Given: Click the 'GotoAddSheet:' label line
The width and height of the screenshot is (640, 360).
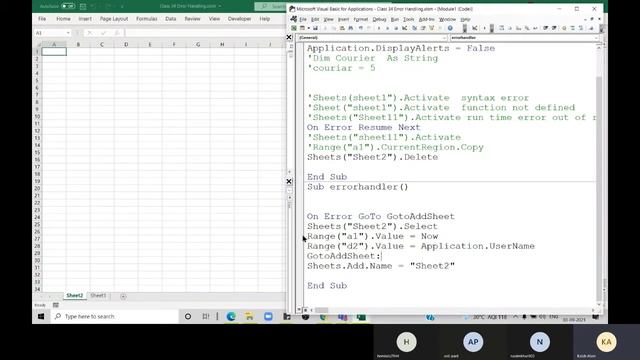Looking at the screenshot, I should pos(344,256).
